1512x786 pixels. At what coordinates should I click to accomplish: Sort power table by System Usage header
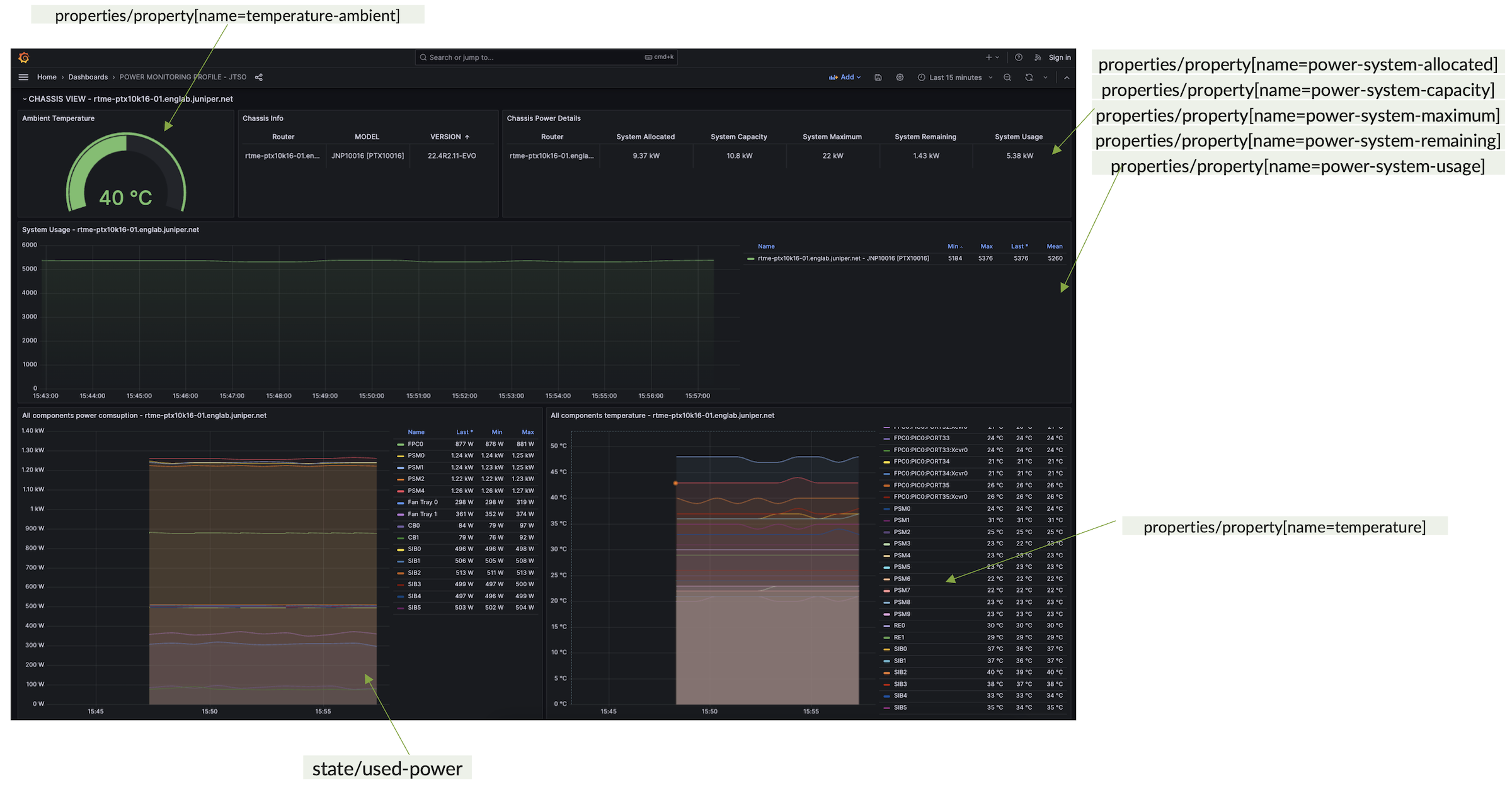[1018, 137]
